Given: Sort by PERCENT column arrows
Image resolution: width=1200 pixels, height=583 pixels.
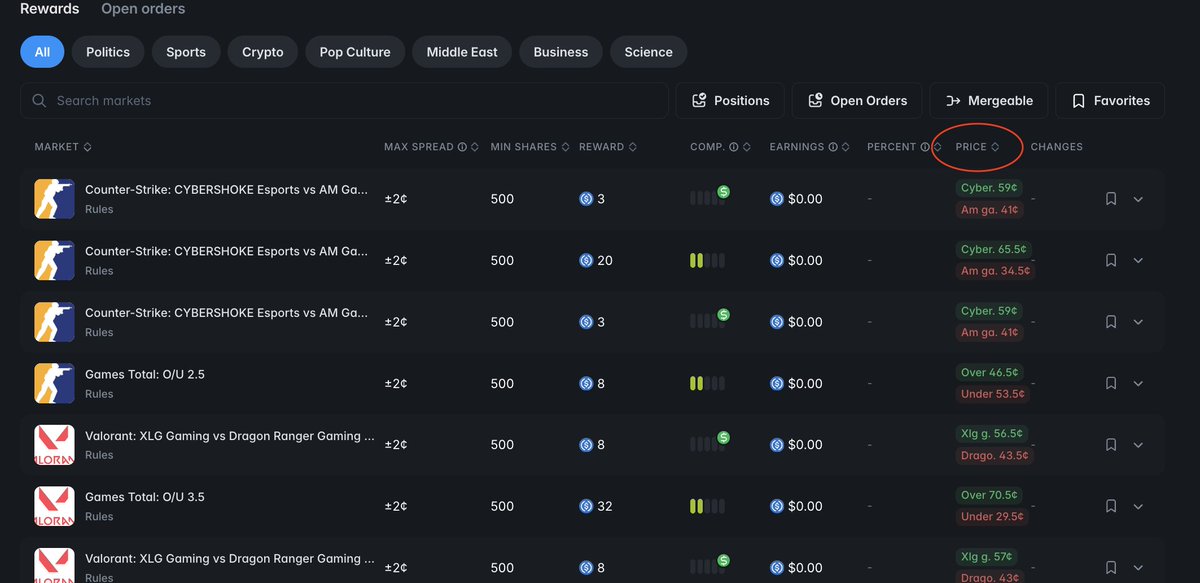Looking at the screenshot, I should coord(938,147).
